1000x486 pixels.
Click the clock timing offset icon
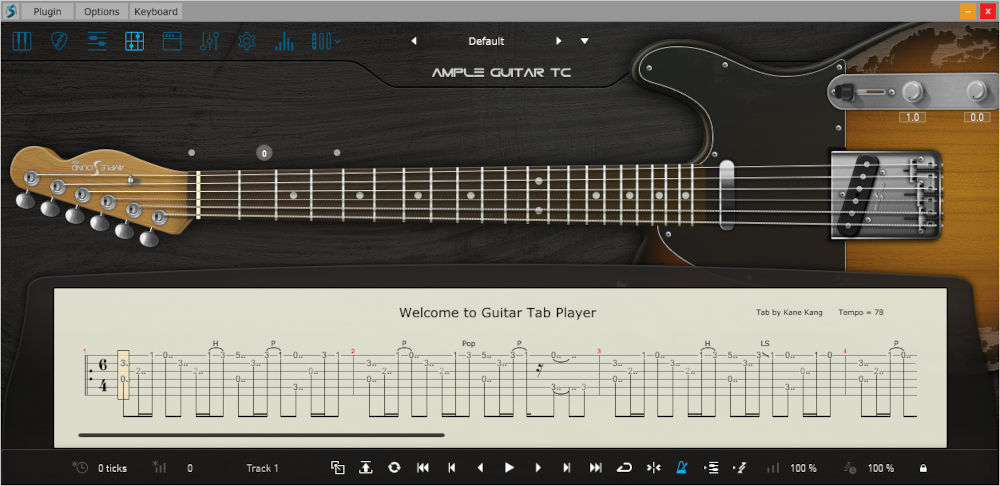pos(80,468)
